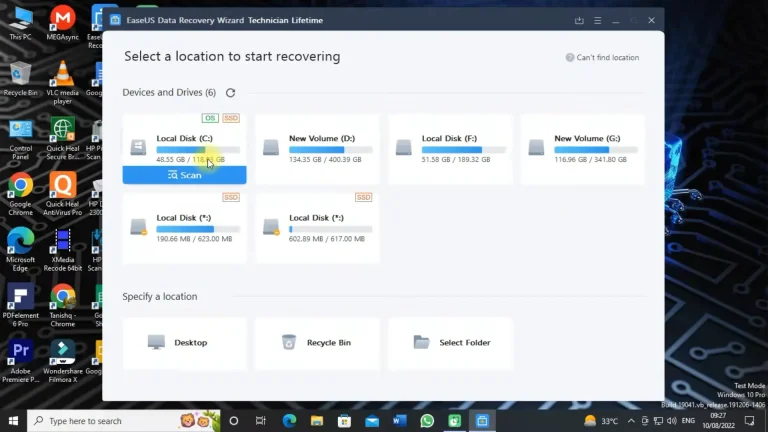Click the EaseUS app logo in title bar
This screenshot has height=432, width=768.
point(115,20)
